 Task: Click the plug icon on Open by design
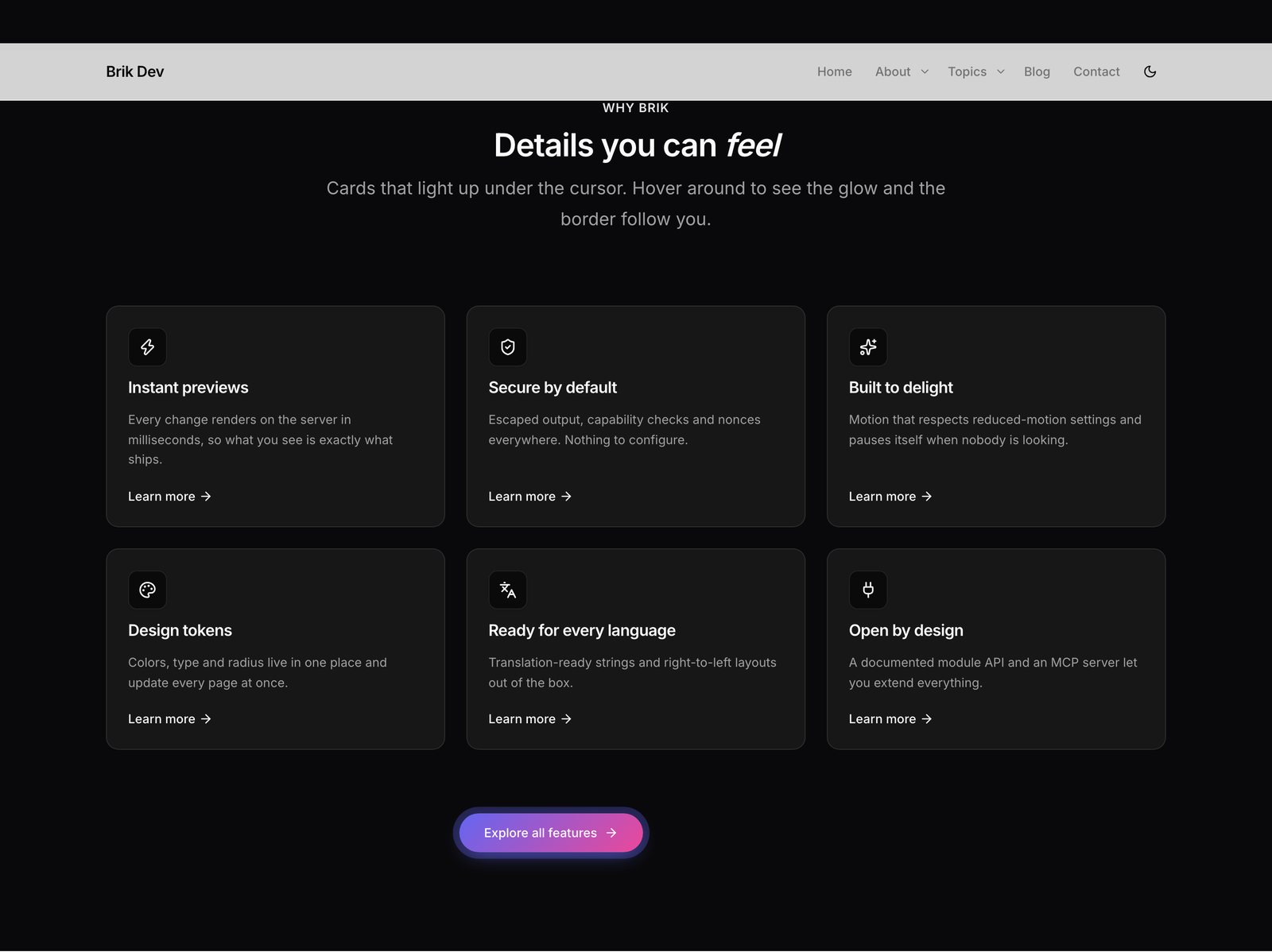[868, 590]
